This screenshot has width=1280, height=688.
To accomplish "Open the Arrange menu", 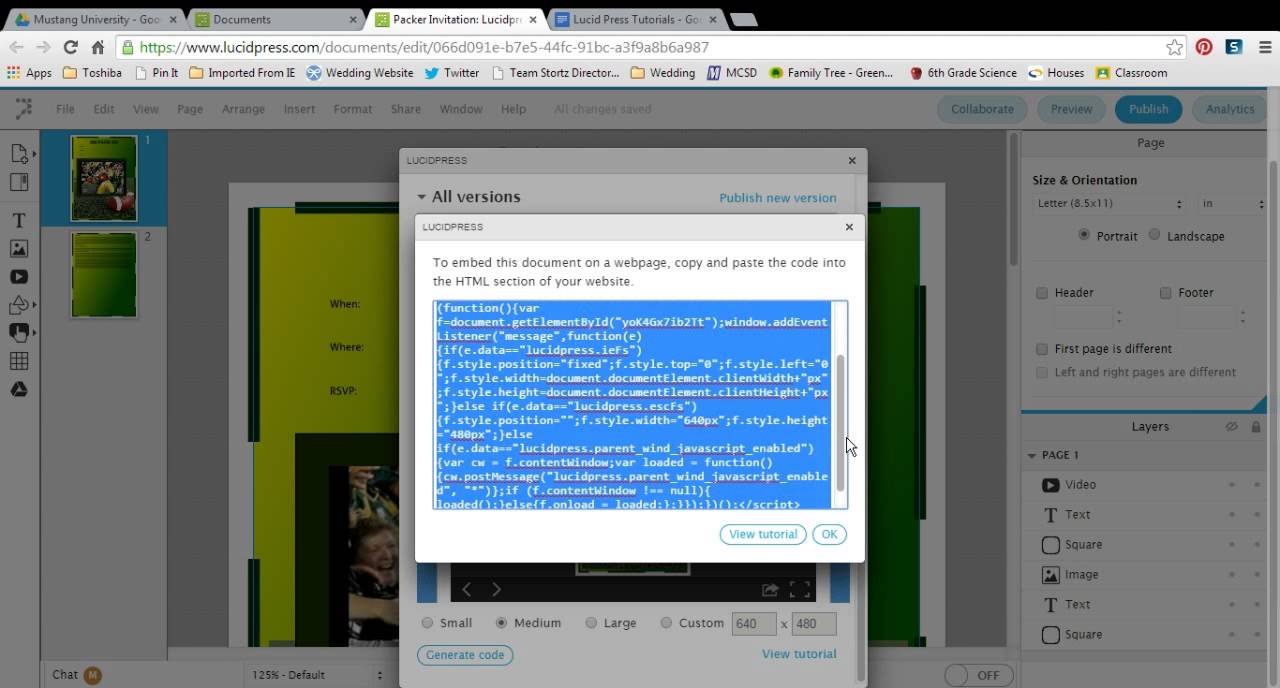I will tap(243, 109).
